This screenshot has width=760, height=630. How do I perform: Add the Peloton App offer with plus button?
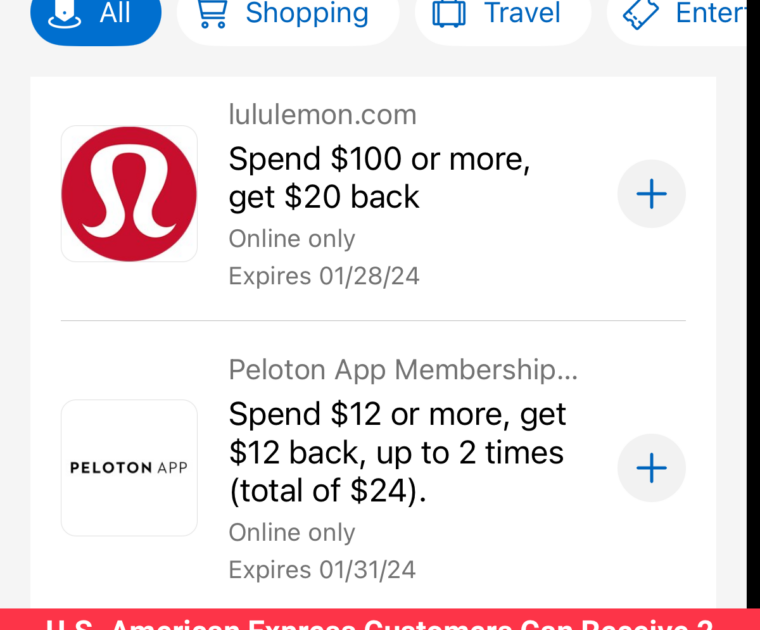point(651,468)
